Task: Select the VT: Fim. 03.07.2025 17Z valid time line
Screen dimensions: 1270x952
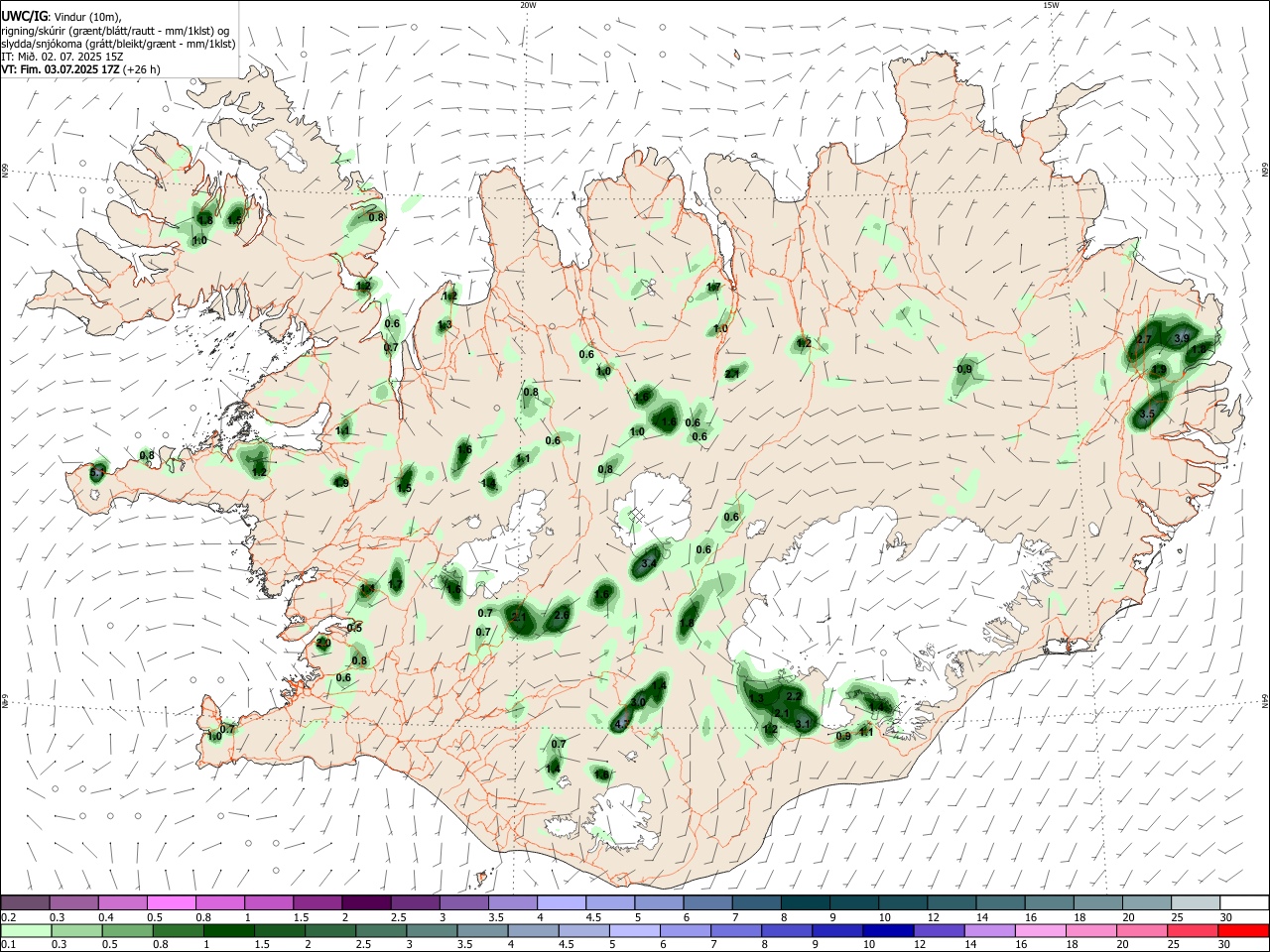Action: tap(81, 69)
